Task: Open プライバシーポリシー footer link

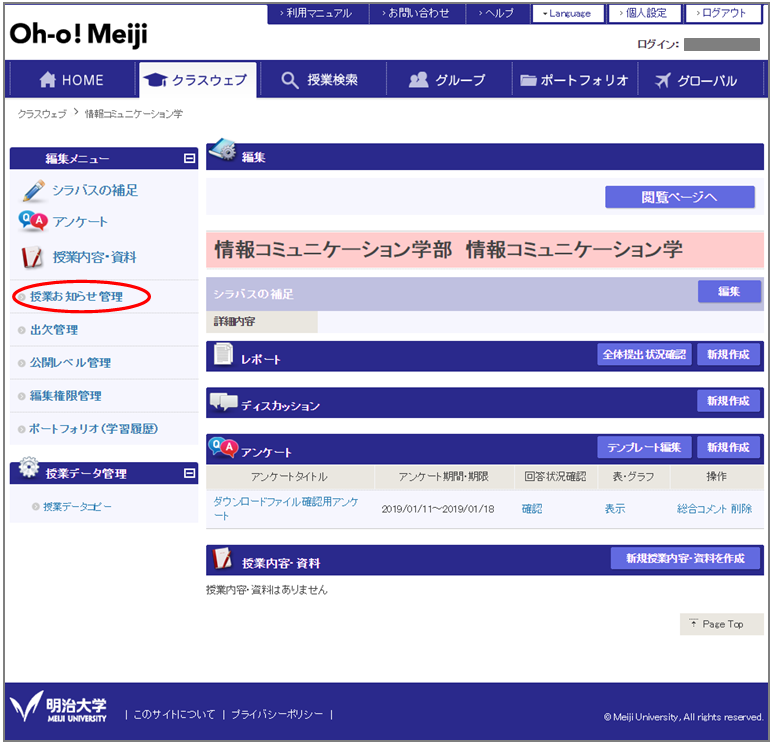Action: (x=277, y=714)
